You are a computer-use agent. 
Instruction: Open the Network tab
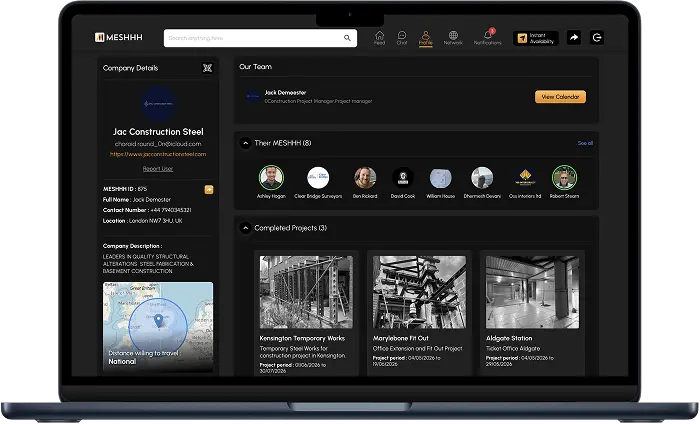point(453,38)
